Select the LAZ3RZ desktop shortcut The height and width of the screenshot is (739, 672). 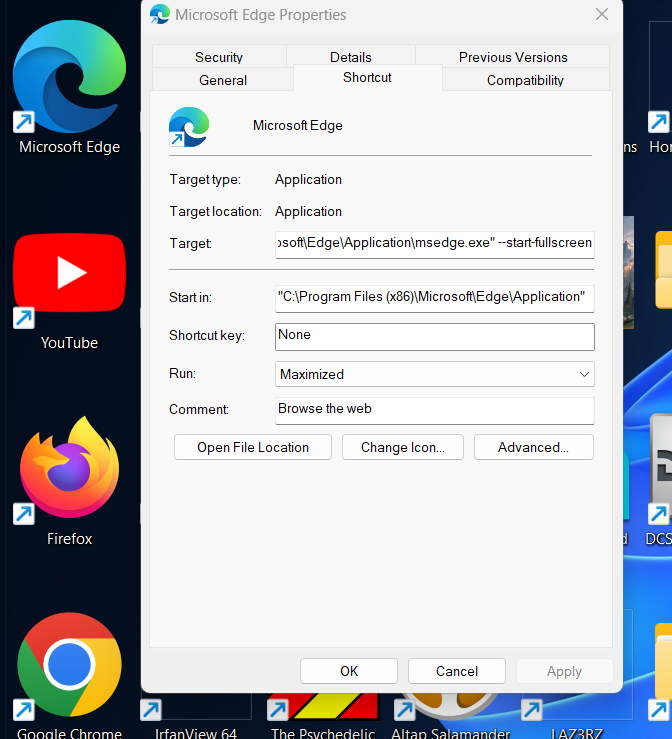tap(577, 707)
